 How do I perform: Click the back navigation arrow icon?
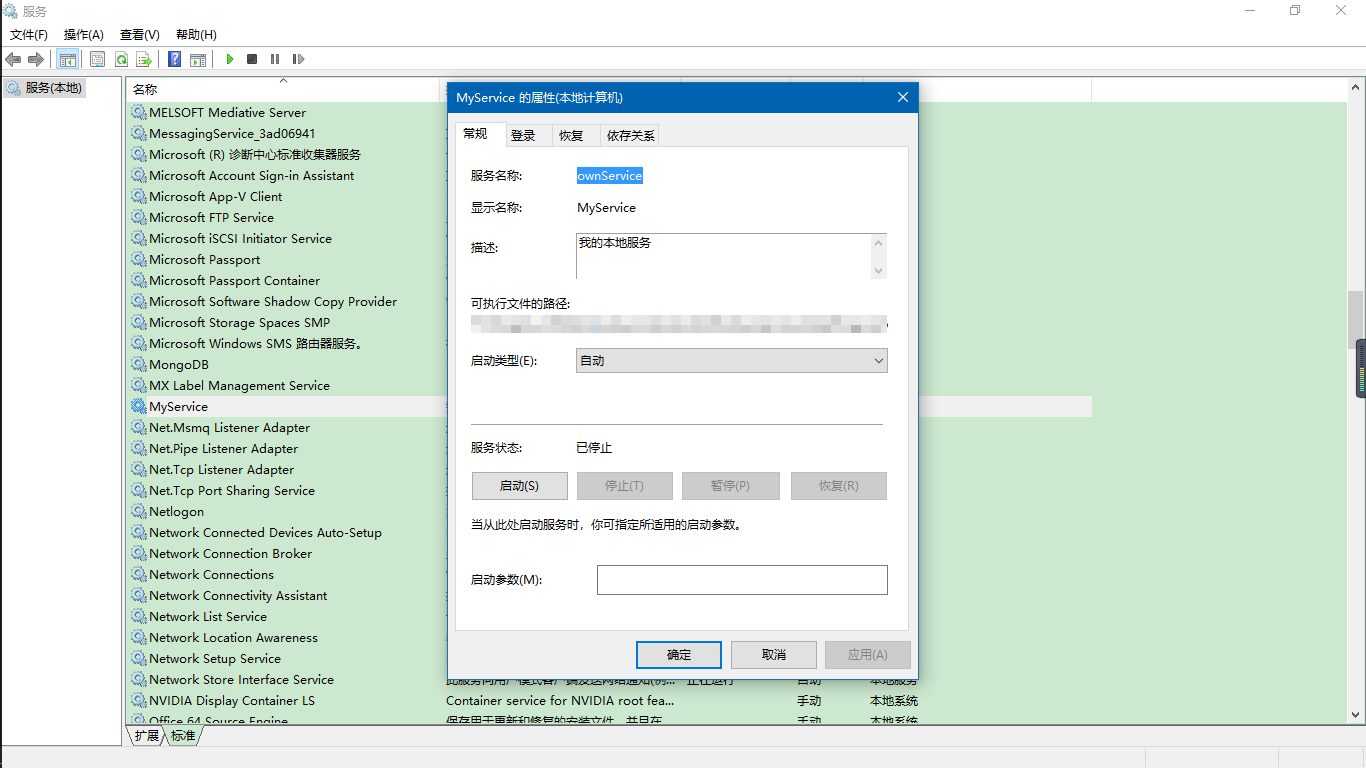[x=13, y=59]
